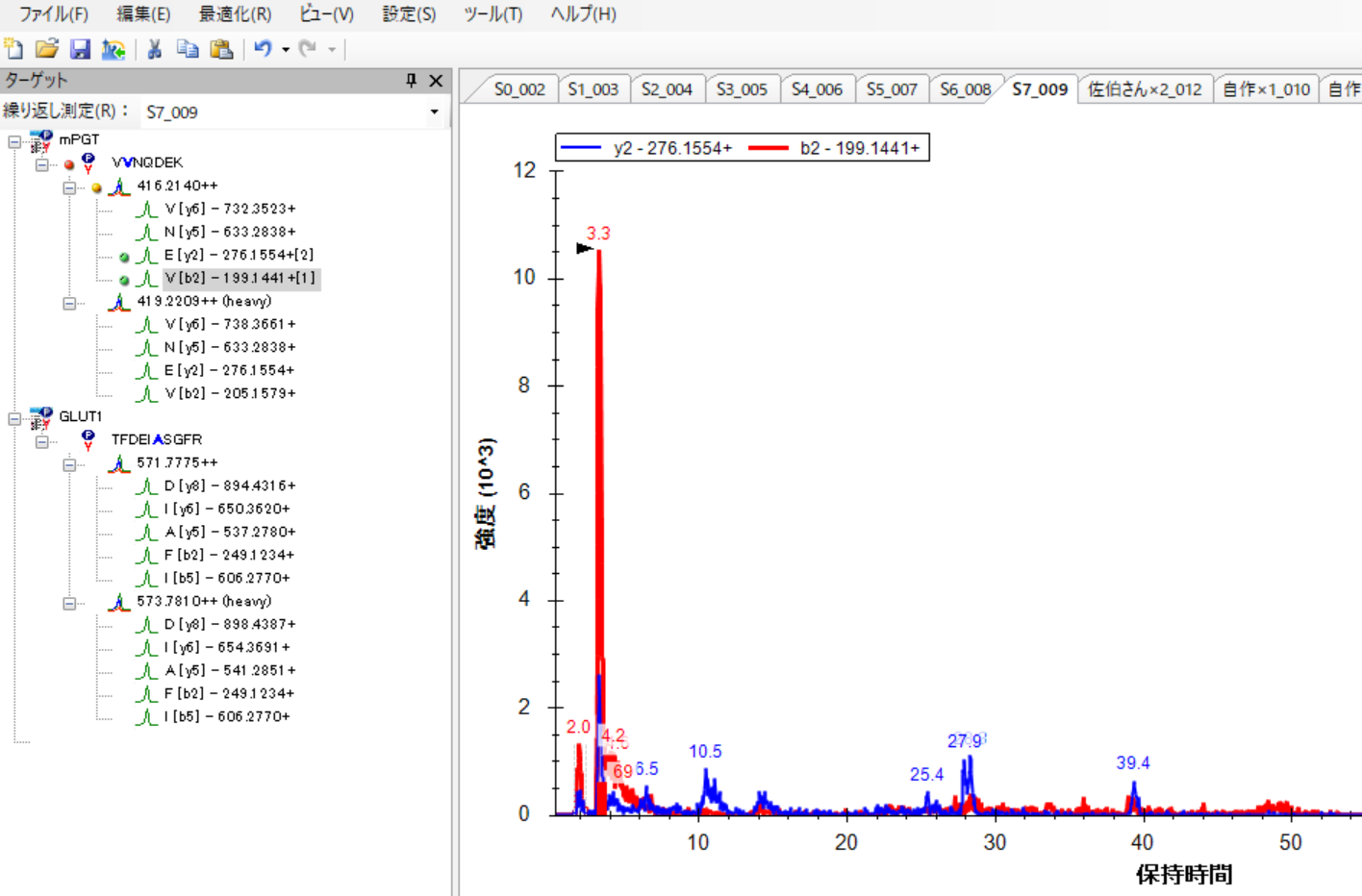Click the Copy toolbar icon
Viewport: 1362px width, 896px height.
[x=188, y=49]
